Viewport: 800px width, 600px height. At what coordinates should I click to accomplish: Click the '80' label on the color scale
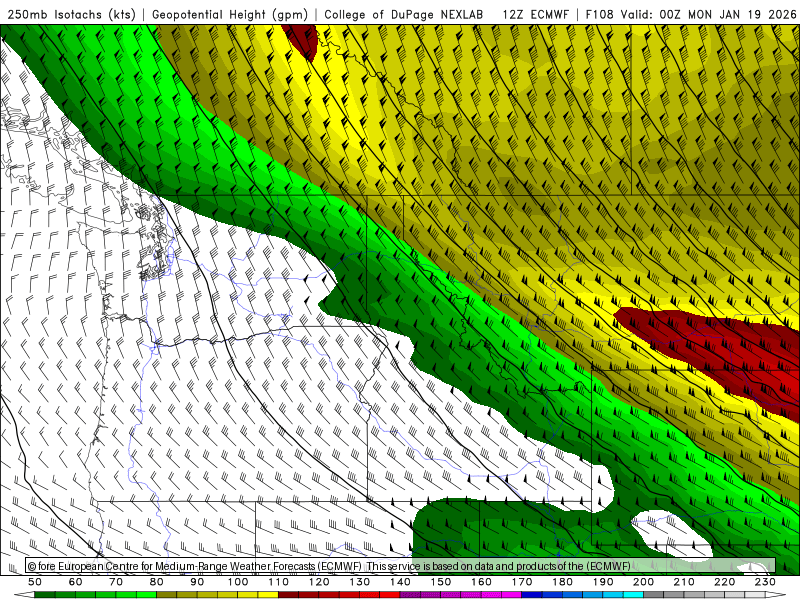coord(157,582)
